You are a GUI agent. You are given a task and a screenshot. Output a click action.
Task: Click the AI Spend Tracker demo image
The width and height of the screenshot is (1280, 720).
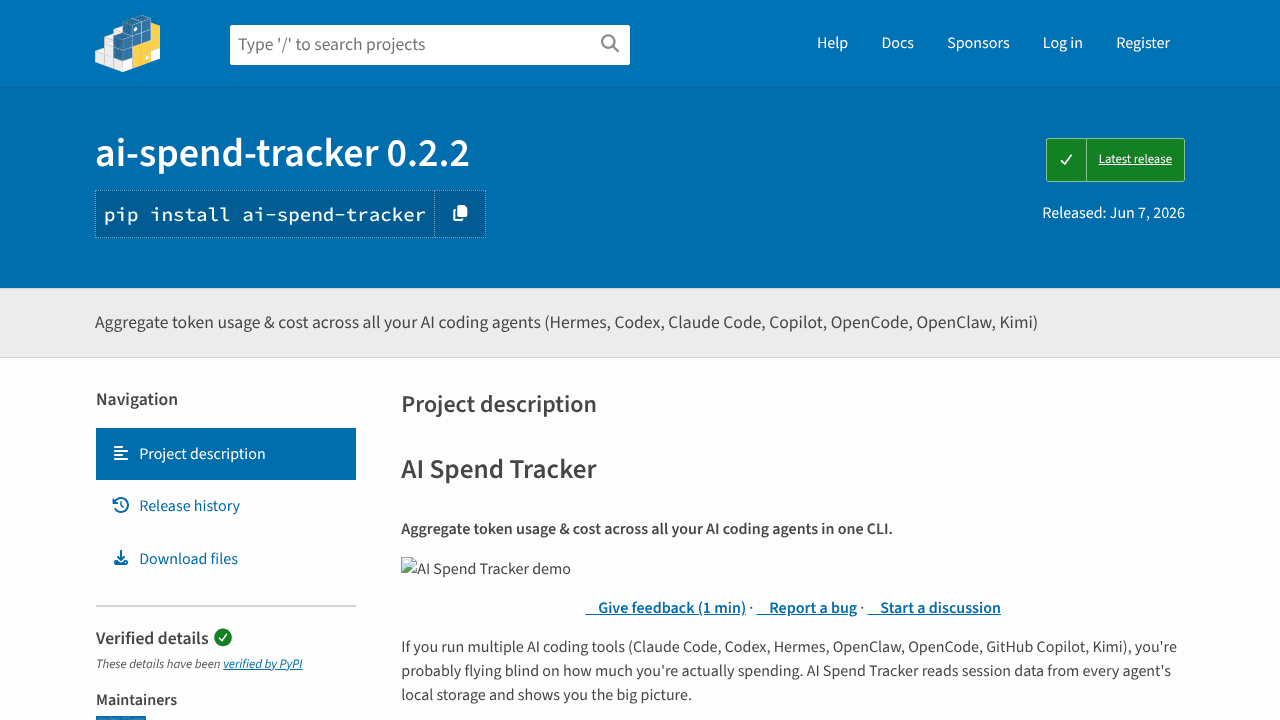(x=486, y=568)
